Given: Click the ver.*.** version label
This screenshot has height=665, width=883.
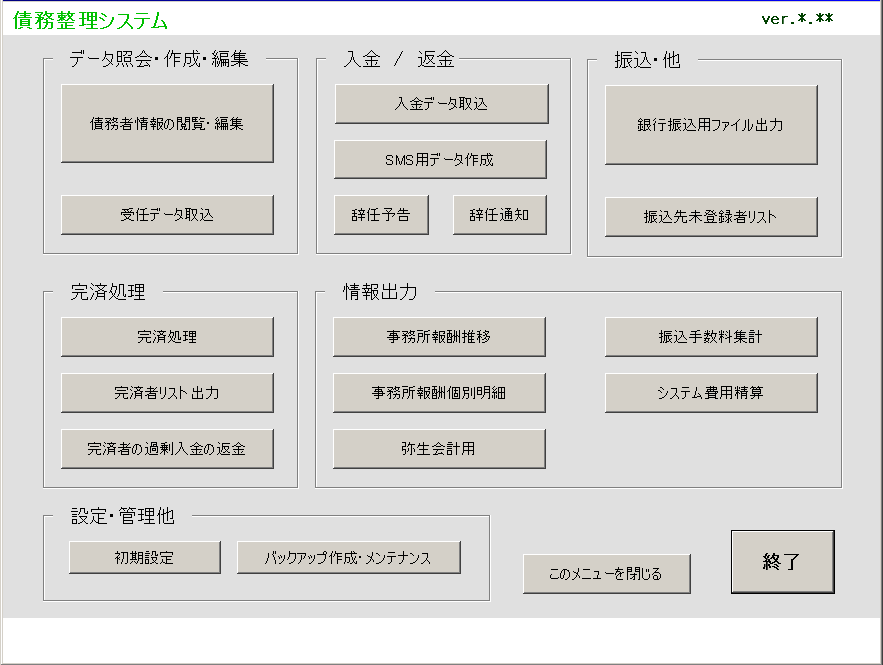Looking at the screenshot, I should pyautogui.click(x=797, y=19).
